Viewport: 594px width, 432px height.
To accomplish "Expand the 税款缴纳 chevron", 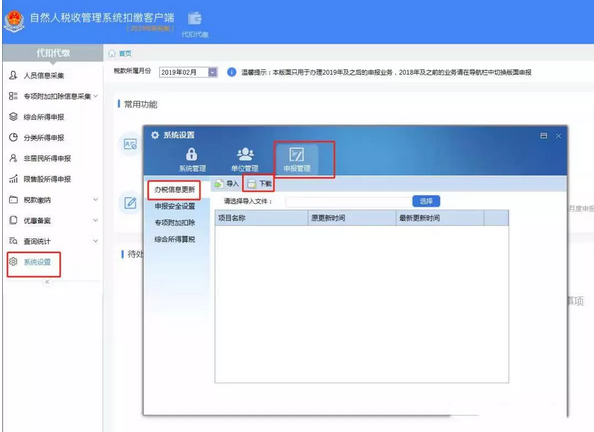I will [96, 199].
